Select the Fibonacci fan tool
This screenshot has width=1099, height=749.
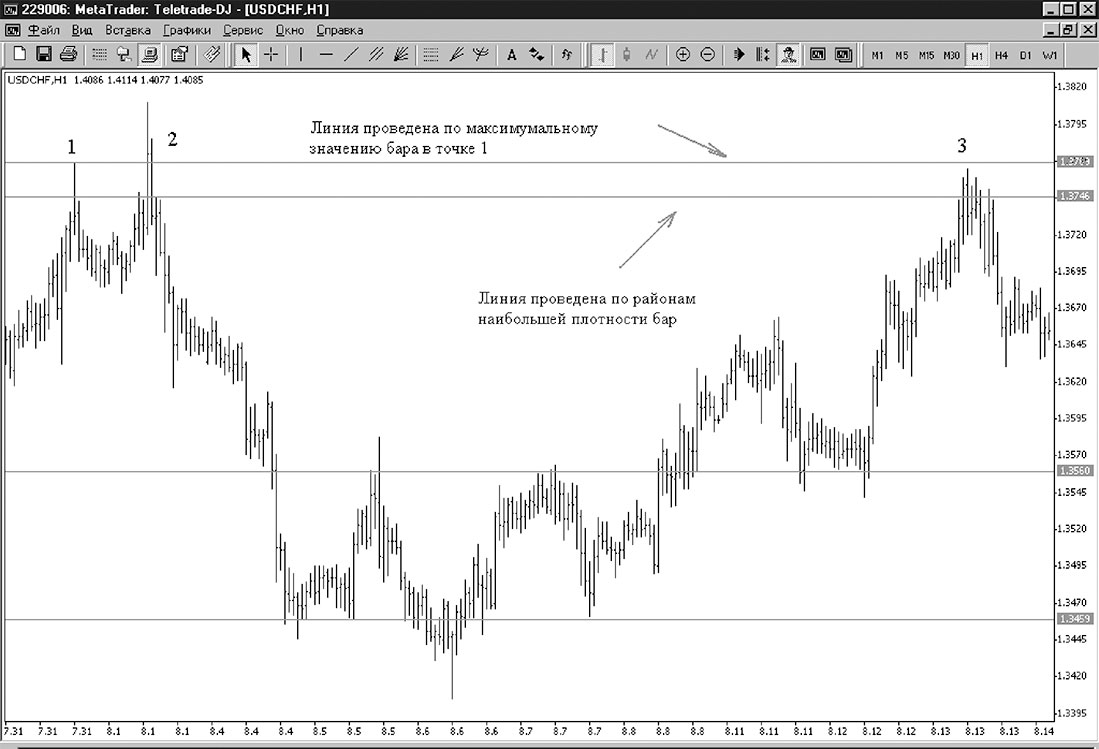click(456, 54)
